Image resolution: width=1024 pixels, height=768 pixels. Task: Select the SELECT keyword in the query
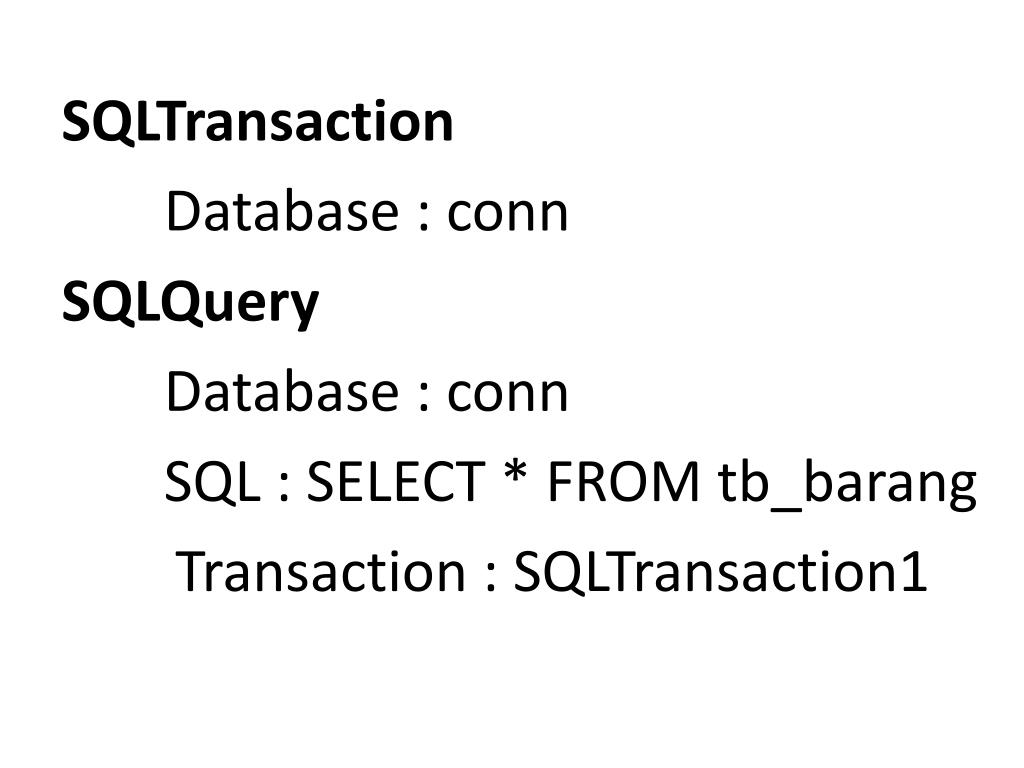pyautogui.click(x=396, y=481)
